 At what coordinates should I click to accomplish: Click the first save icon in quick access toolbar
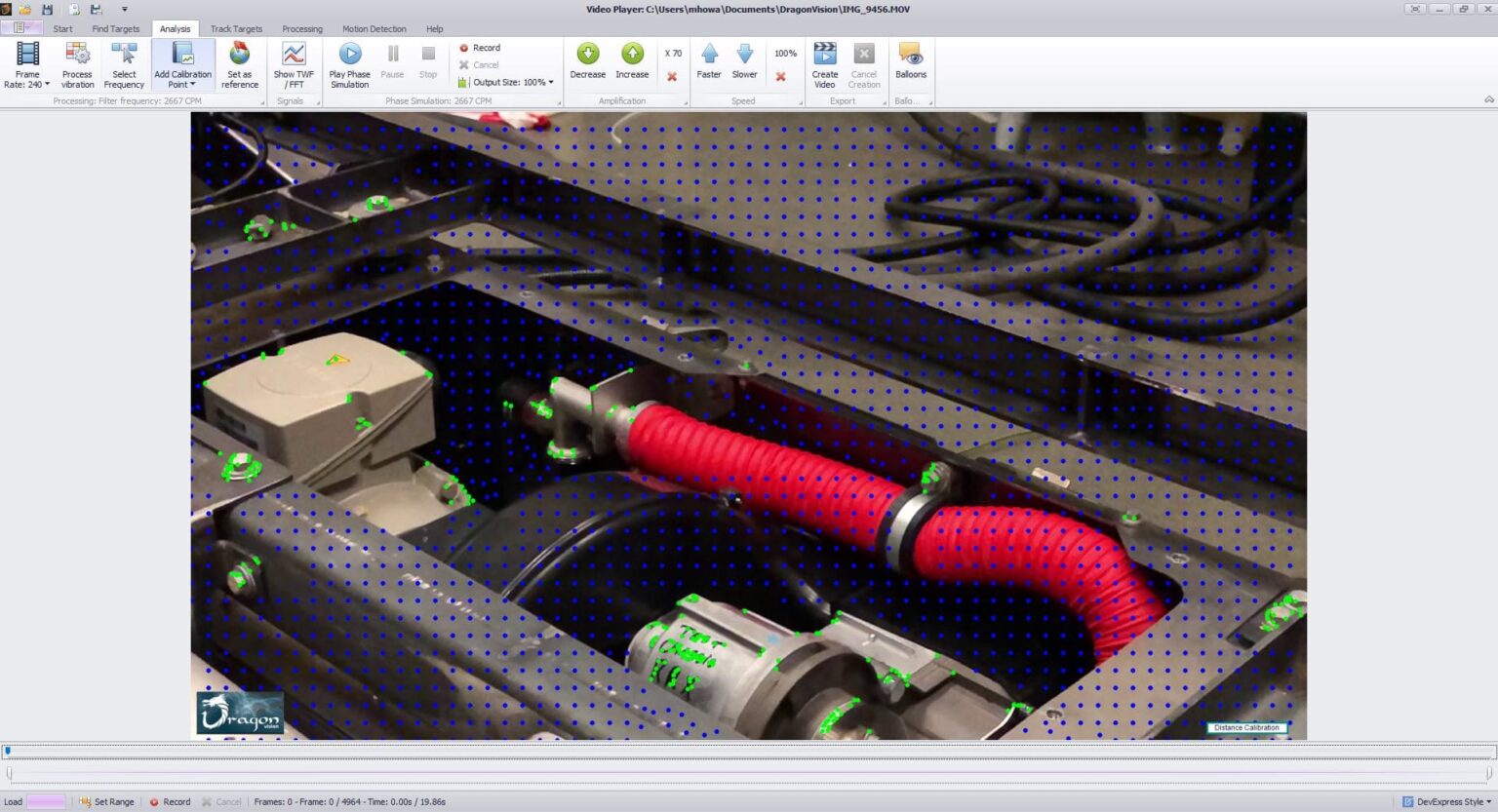tap(47, 9)
